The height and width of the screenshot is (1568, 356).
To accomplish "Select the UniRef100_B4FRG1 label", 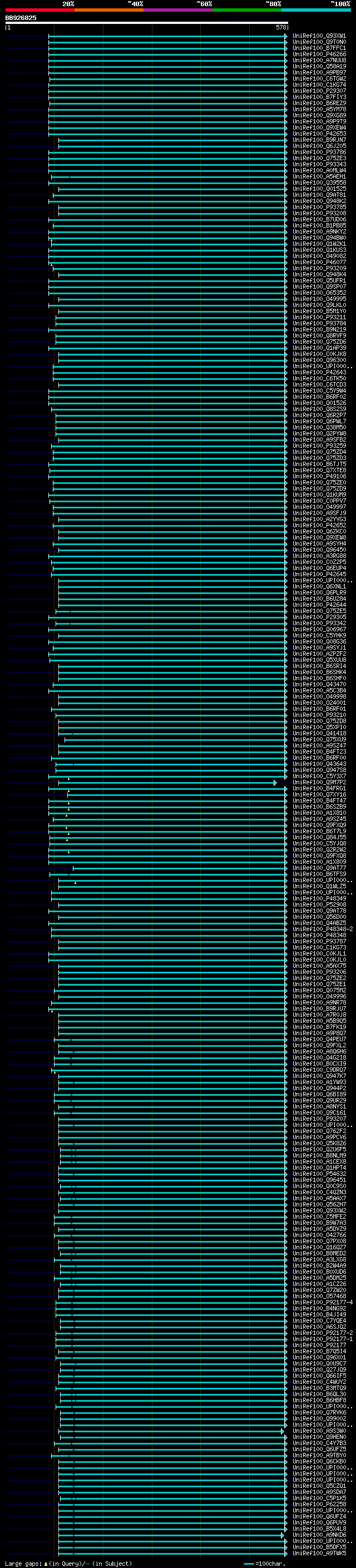I will 319,788.
